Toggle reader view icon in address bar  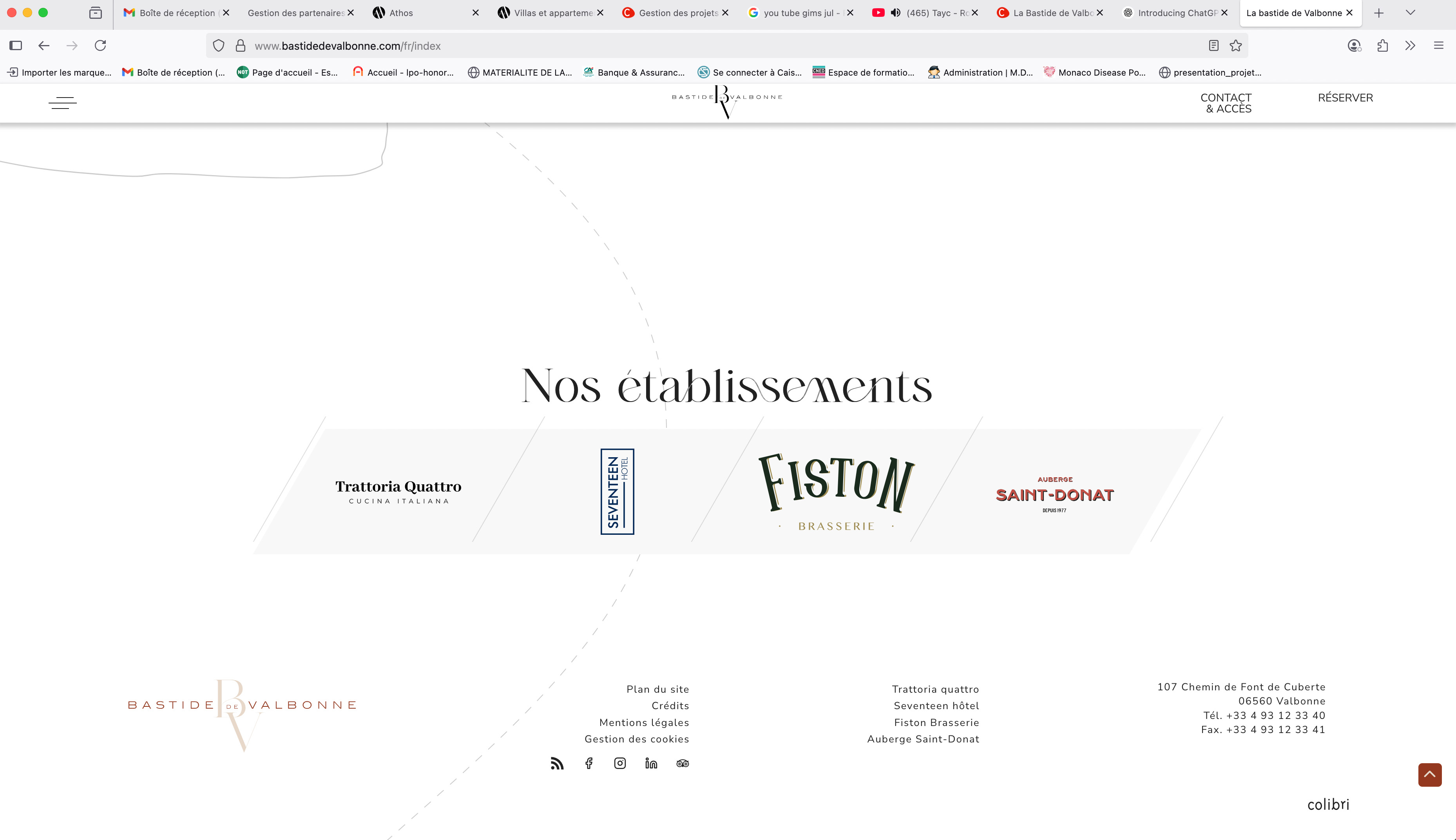pos(1214,45)
